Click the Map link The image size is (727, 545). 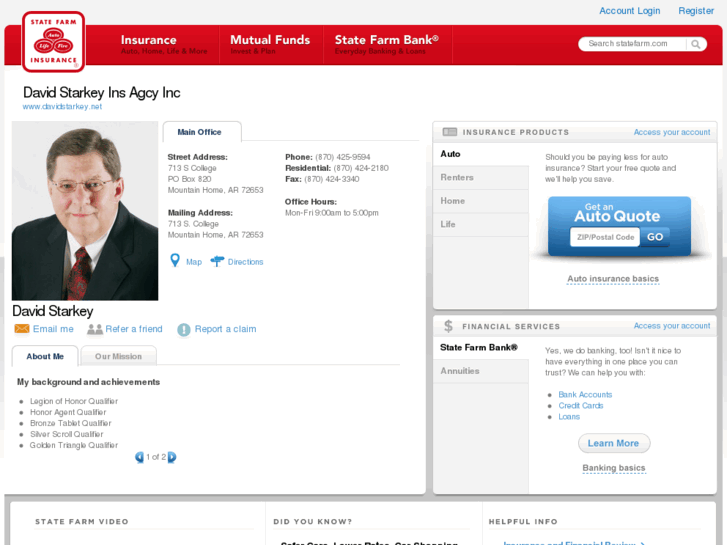pyautogui.click(x=194, y=262)
